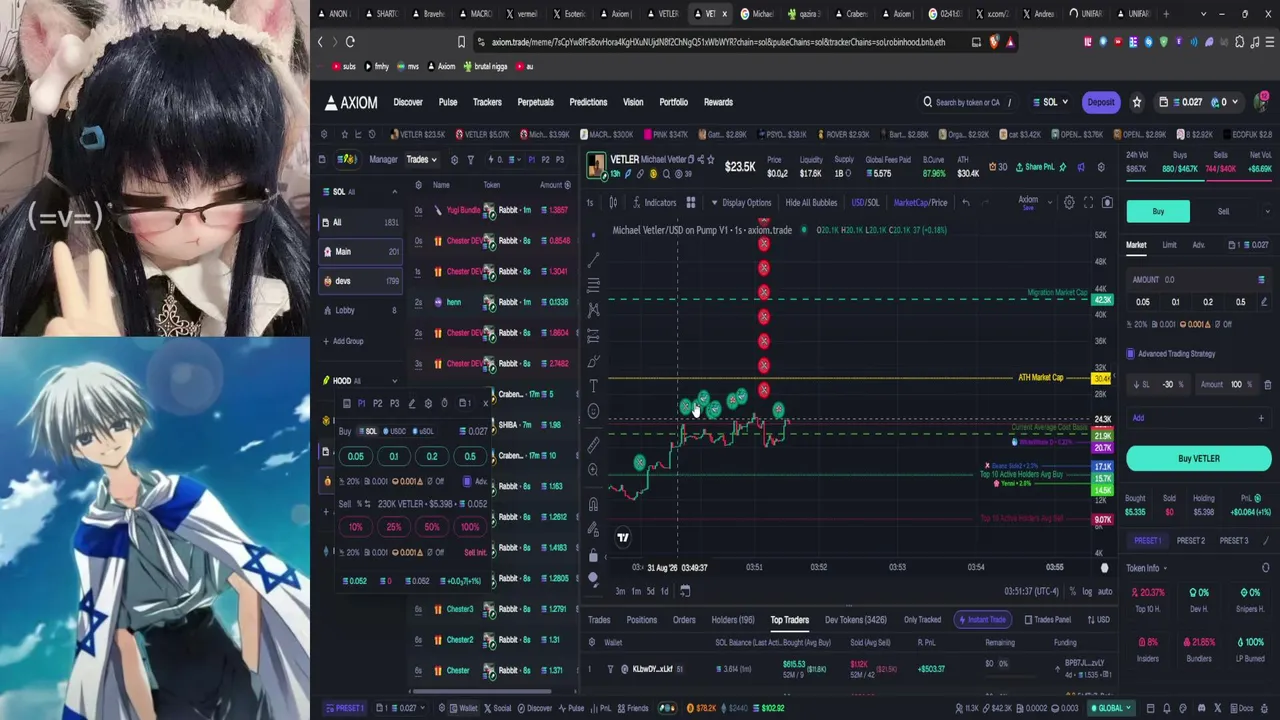Switch the USD/SOL currency toggle
Image resolution: width=1280 pixels, height=720 pixels.
[865, 203]
